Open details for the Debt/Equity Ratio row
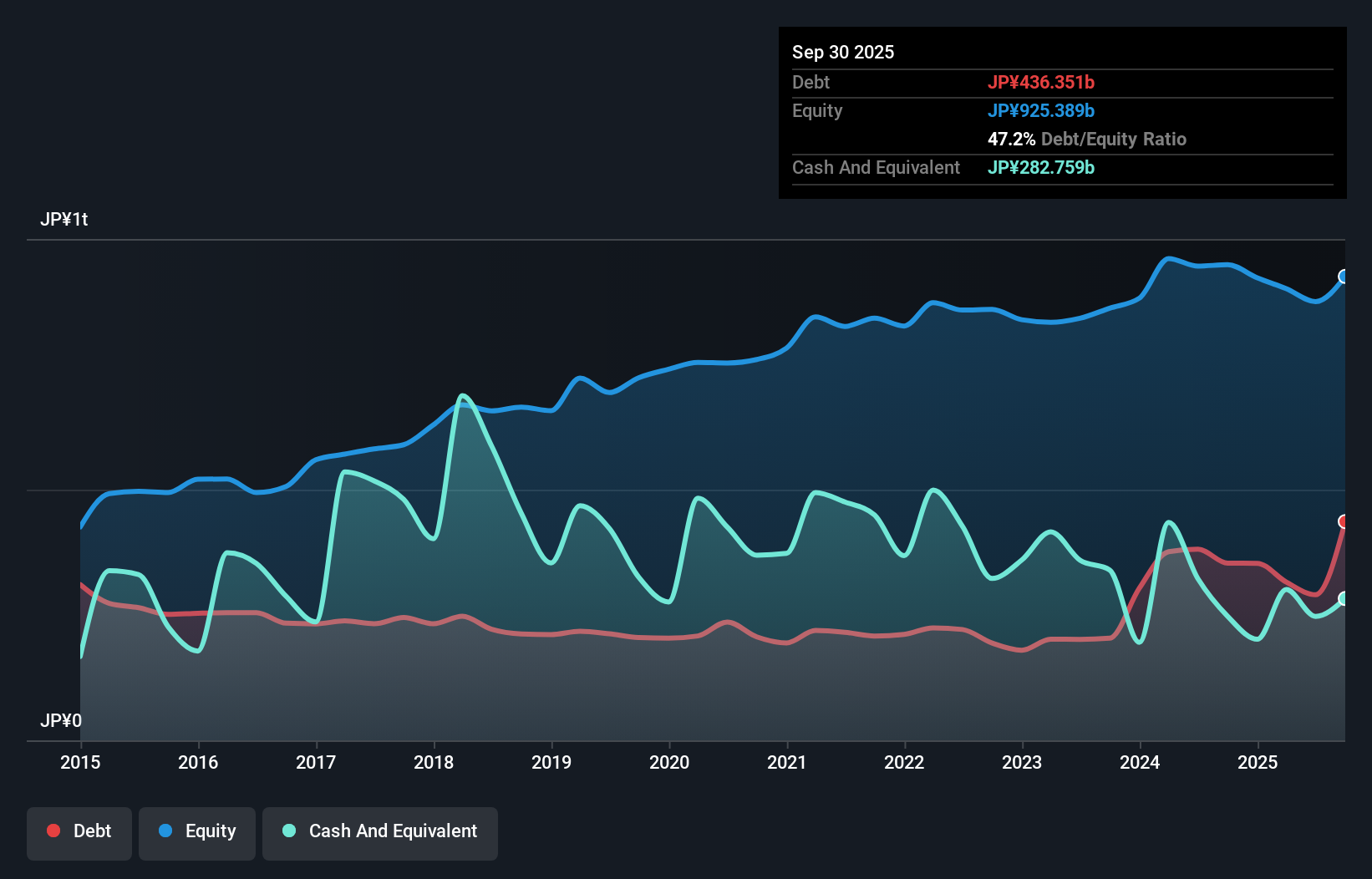The height and width of the screenshot is (879, 1372). pos(1086,139)
